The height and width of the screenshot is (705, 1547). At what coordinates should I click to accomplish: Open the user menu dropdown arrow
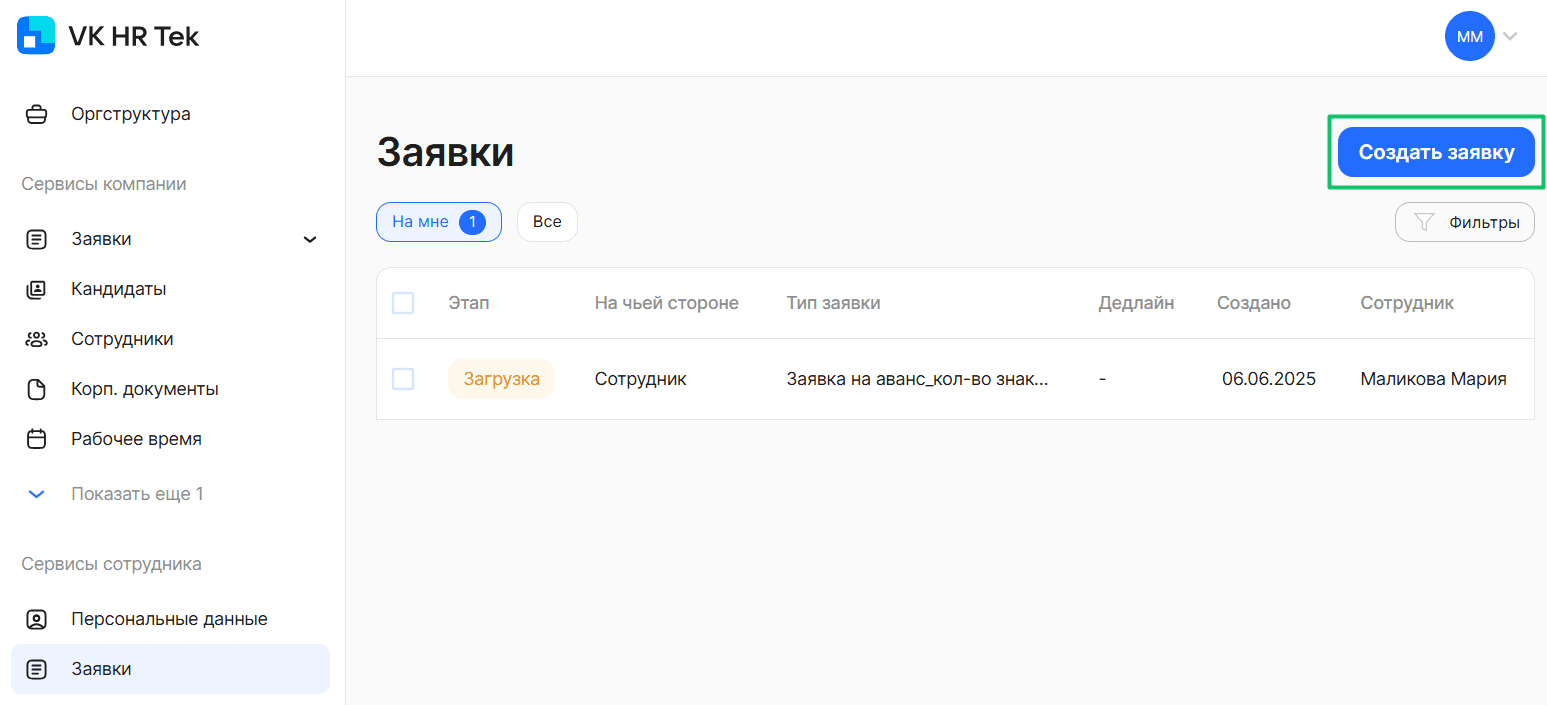(1510, 37)
